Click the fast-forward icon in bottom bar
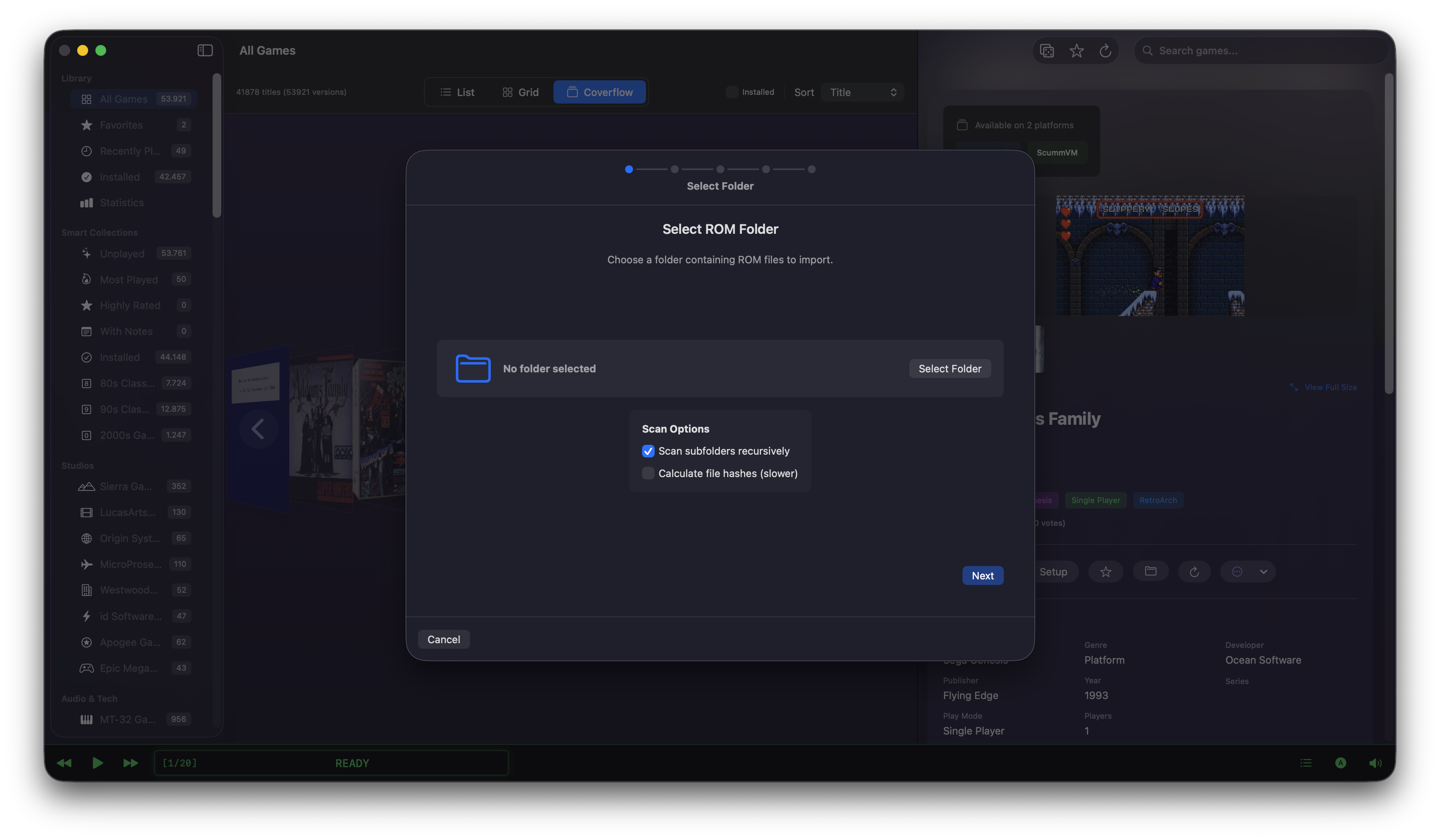This screenshot has height=840, width=1440. click(130, 763)
